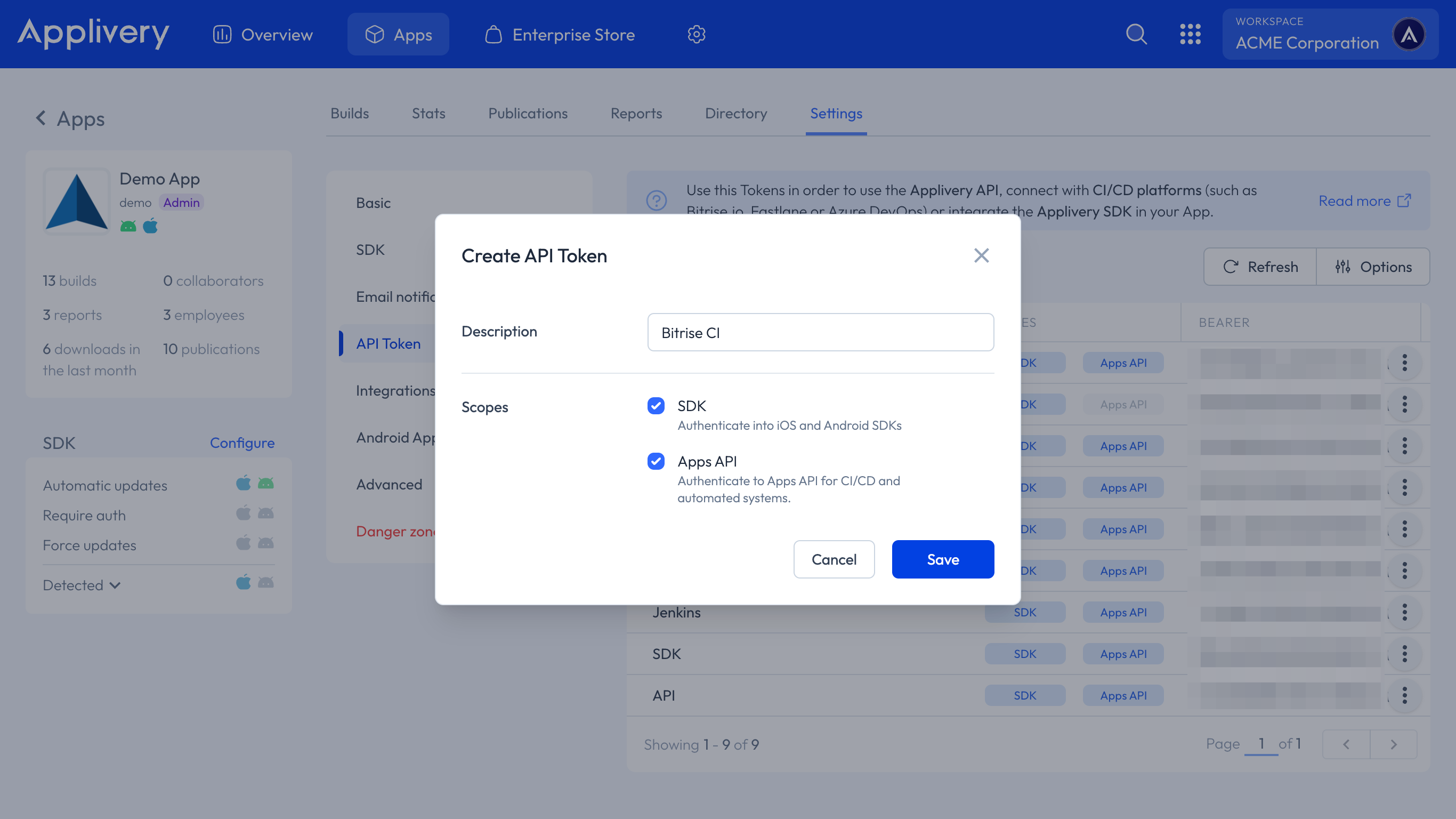Click the Android icon under Demo App
Screen dimensions: 1456x819
coord(129,226)
